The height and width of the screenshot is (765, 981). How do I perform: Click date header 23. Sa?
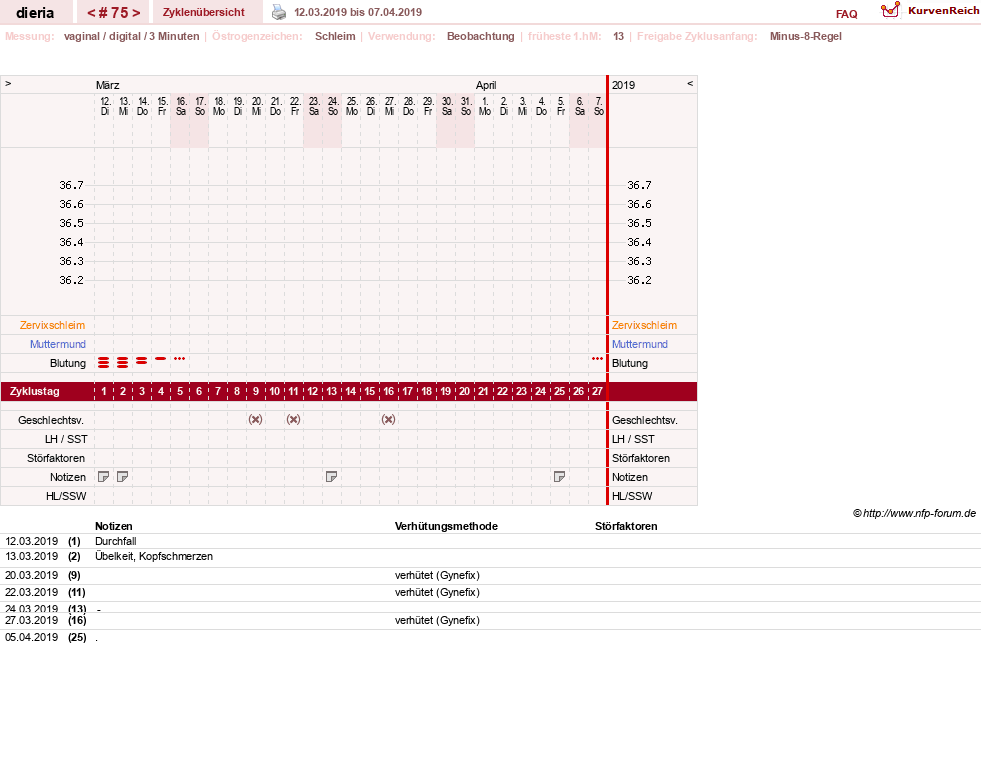tap(313, 106)
